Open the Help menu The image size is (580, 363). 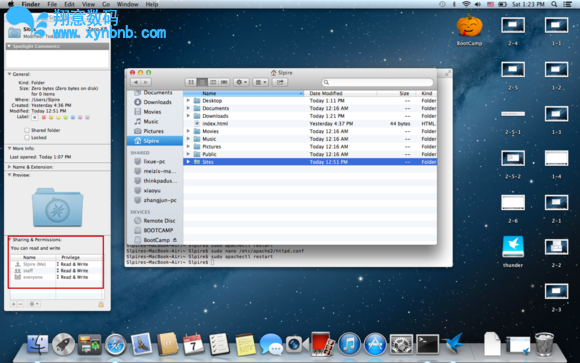pos(152,4)
